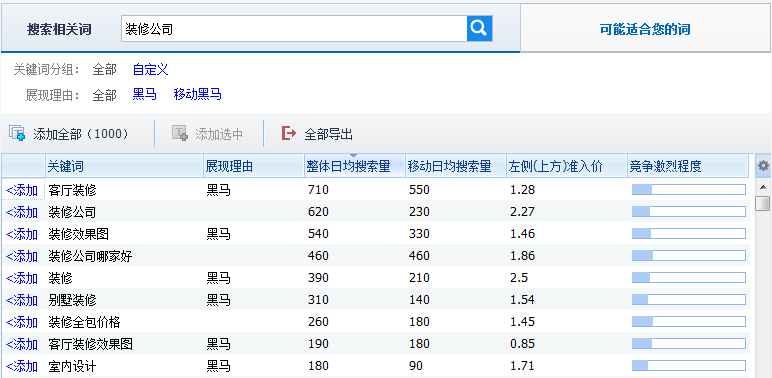
Task: Click the 装修公司哪家好 competition level bar
Action: 689,255
